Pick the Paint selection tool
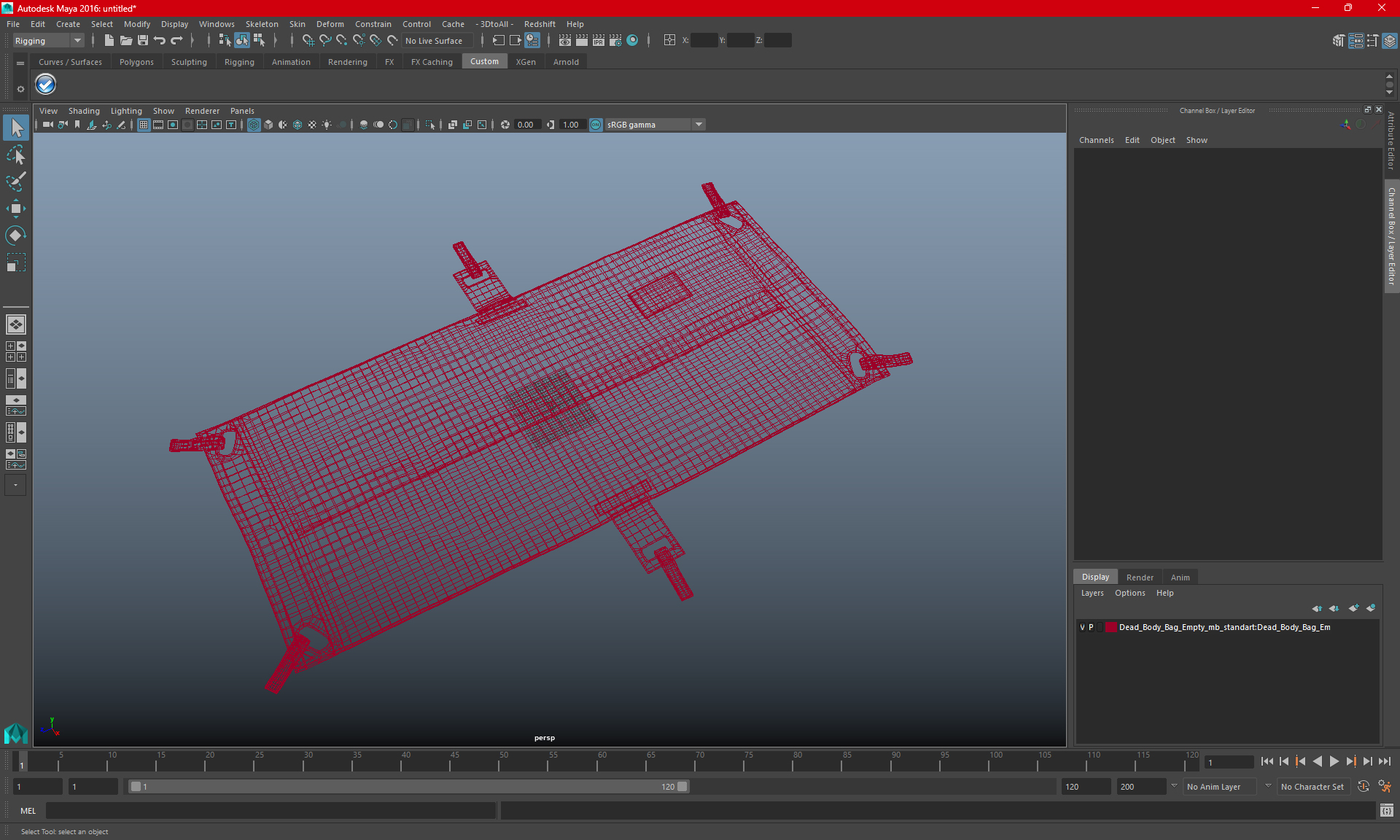The height and width of the screenshot is (840, 1400). tap(15, 182)
